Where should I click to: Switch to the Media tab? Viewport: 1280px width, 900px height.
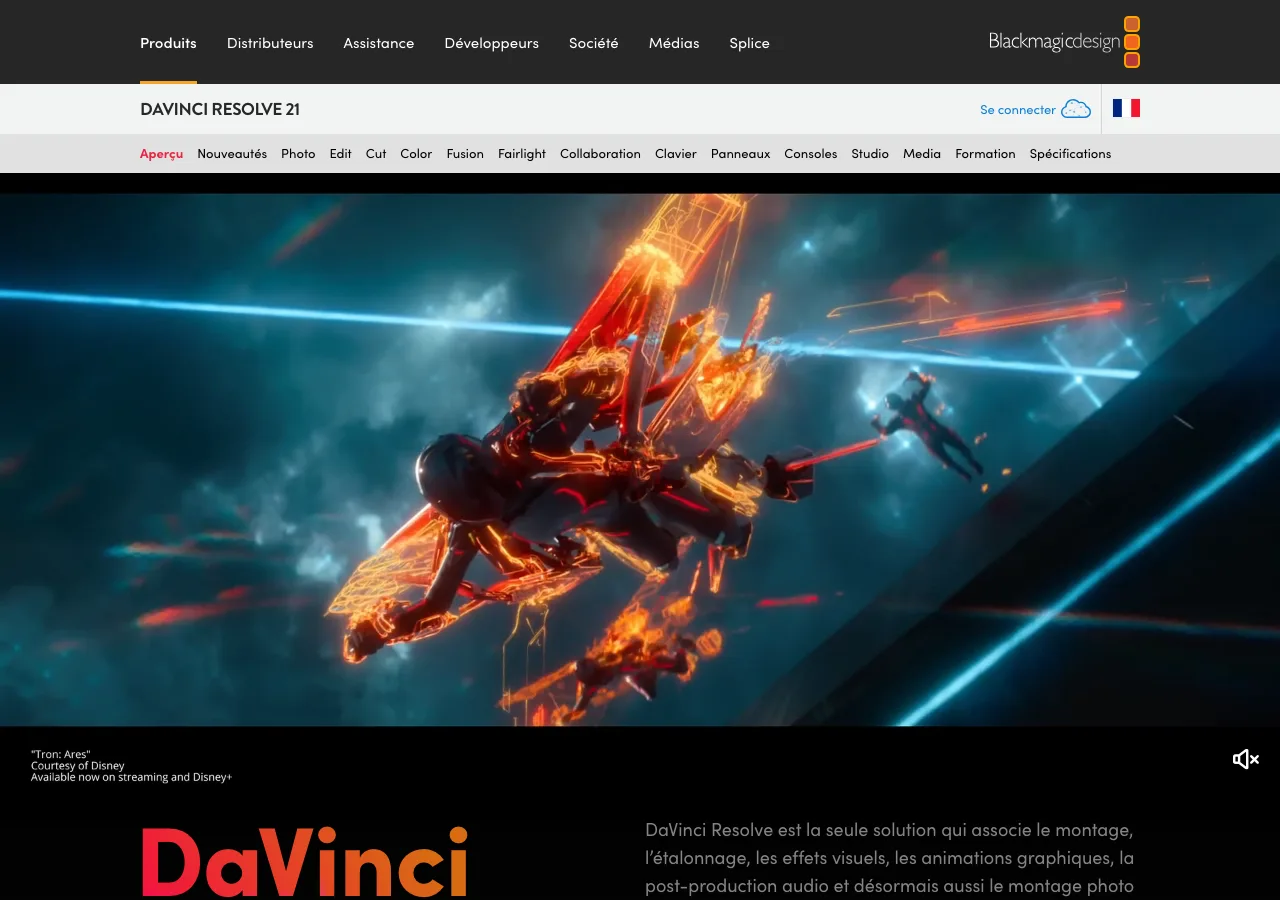point(922,154)
